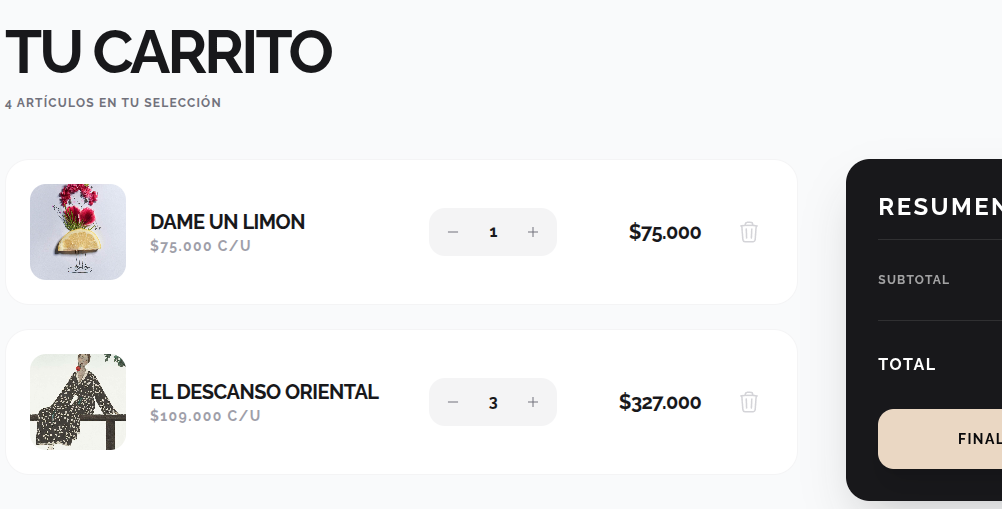Select the quantity value 3 for El Descanso Oriental
This screenshot has height=509, width=1002.
[493, 403]
